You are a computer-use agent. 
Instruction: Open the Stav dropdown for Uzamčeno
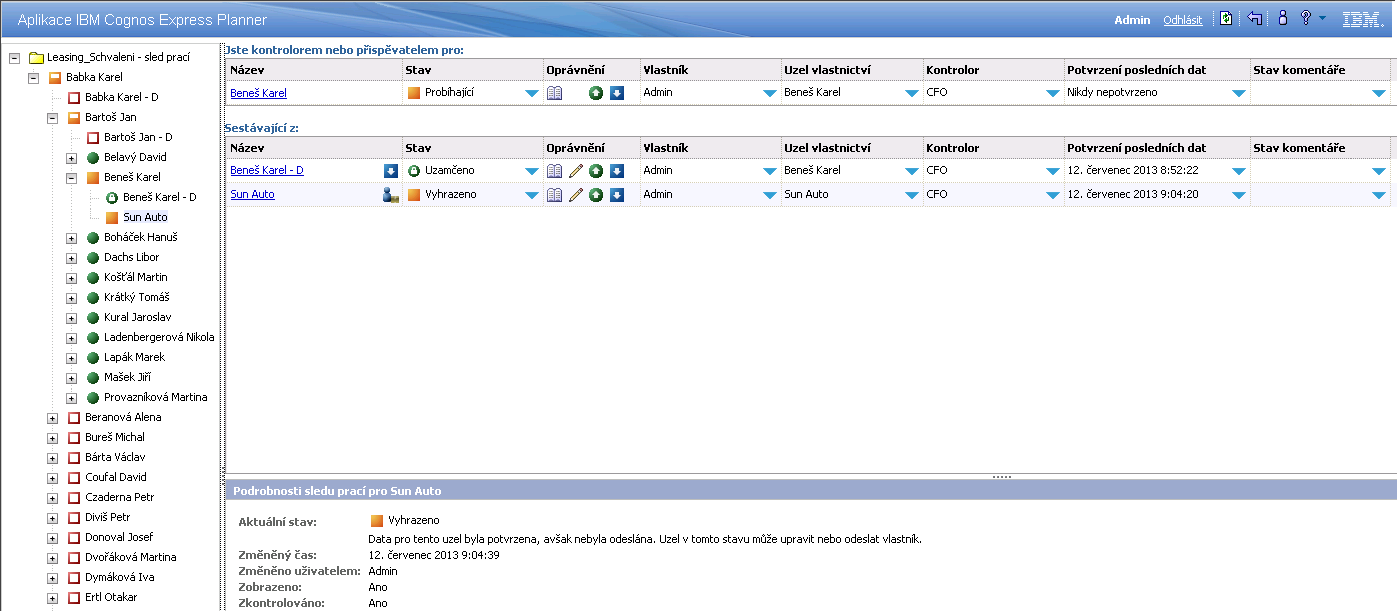tap(532, 172)
